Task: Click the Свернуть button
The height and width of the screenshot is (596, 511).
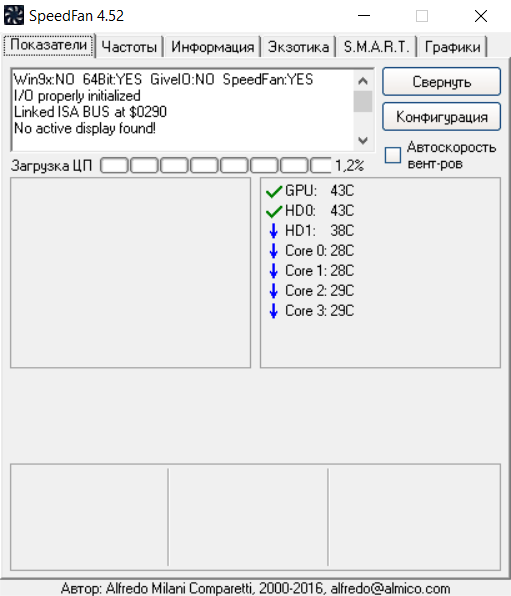Action: [x=441, y=82]
